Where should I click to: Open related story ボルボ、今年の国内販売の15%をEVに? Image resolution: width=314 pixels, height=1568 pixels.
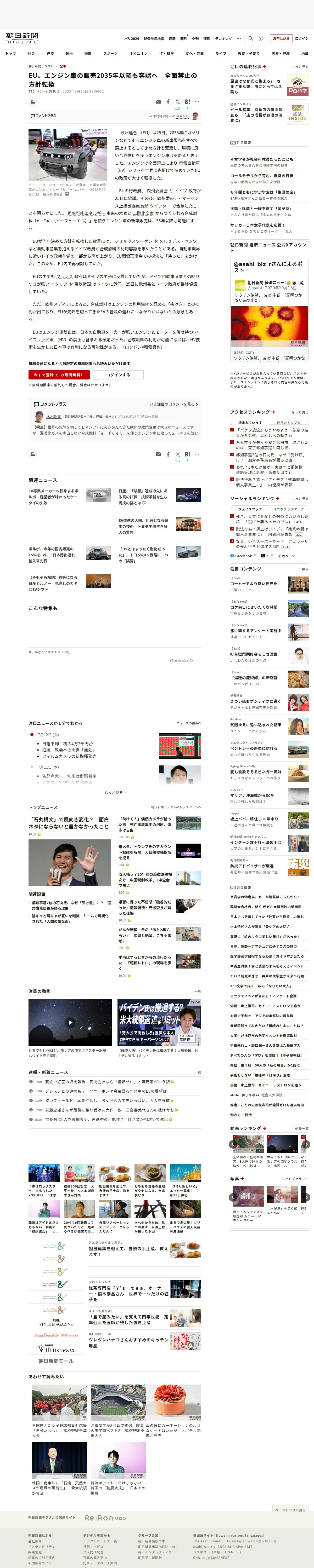coord(54,555)
